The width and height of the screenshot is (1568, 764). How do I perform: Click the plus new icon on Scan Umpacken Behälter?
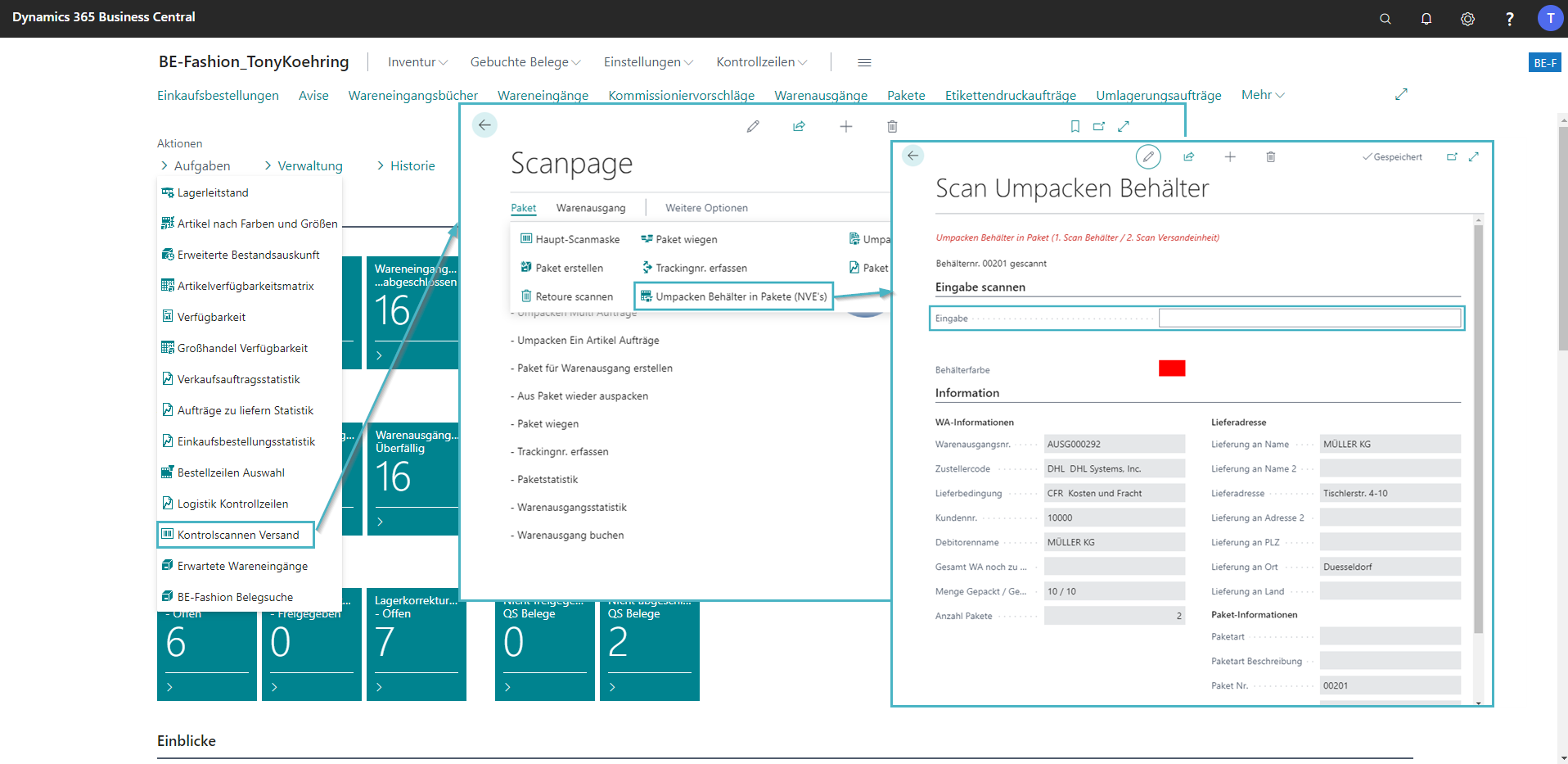click(1229, 156)
